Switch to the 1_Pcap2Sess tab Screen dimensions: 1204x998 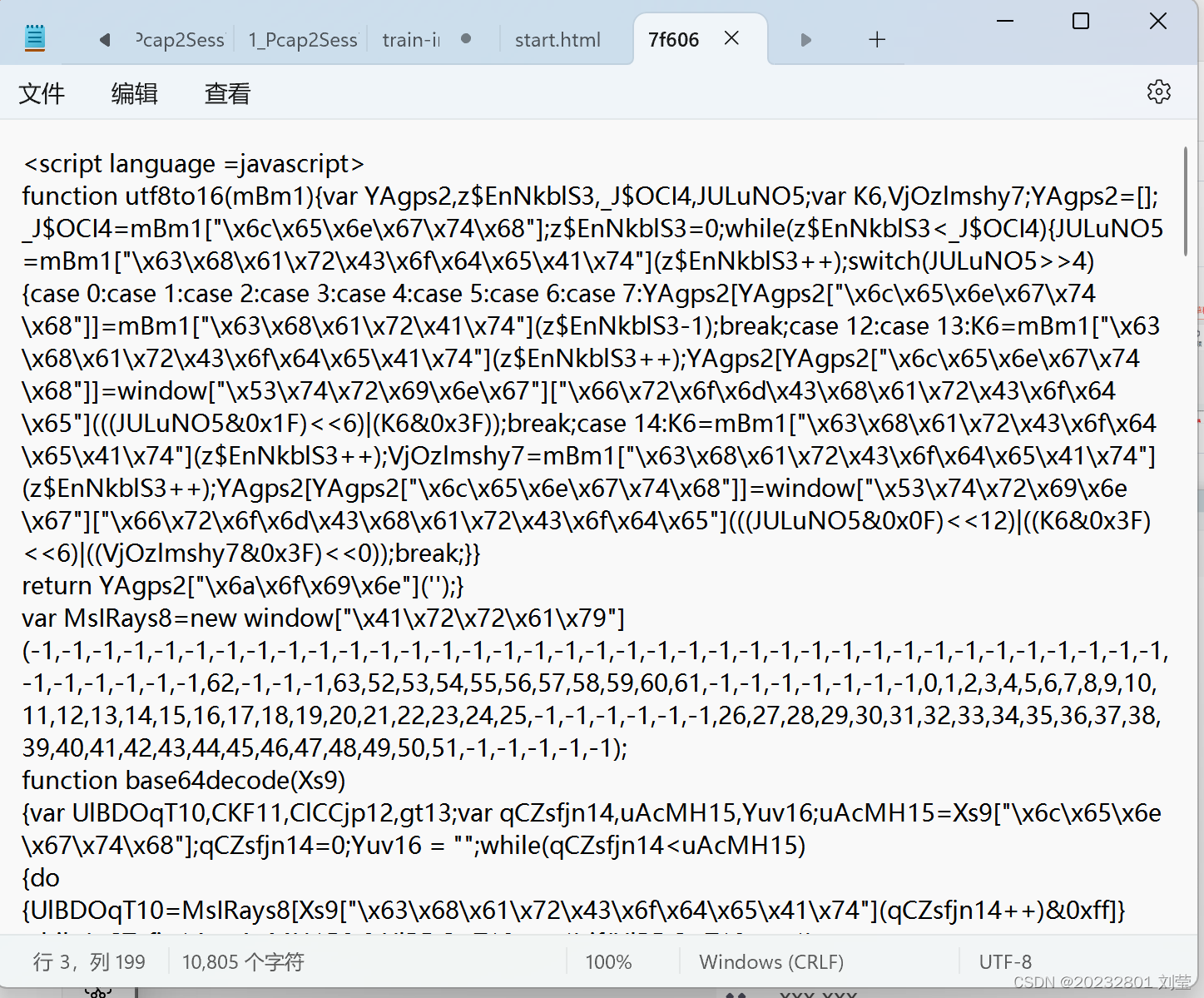point(303,40)
